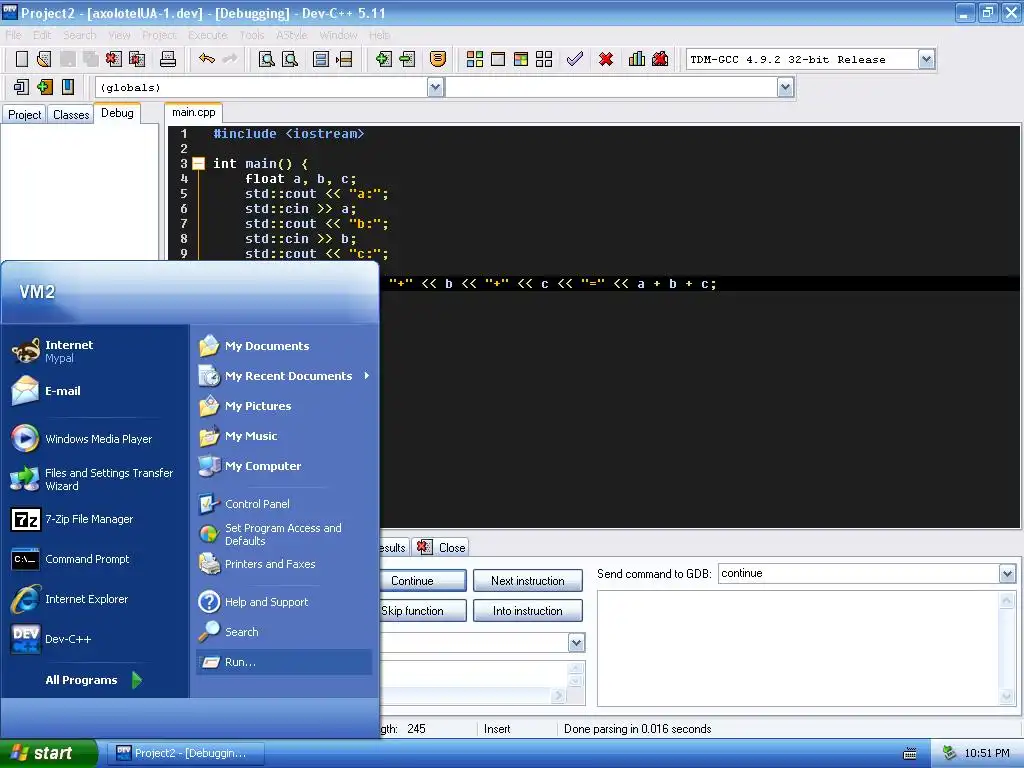
Task: Select the Debug side panel tab
Action: 118,113
